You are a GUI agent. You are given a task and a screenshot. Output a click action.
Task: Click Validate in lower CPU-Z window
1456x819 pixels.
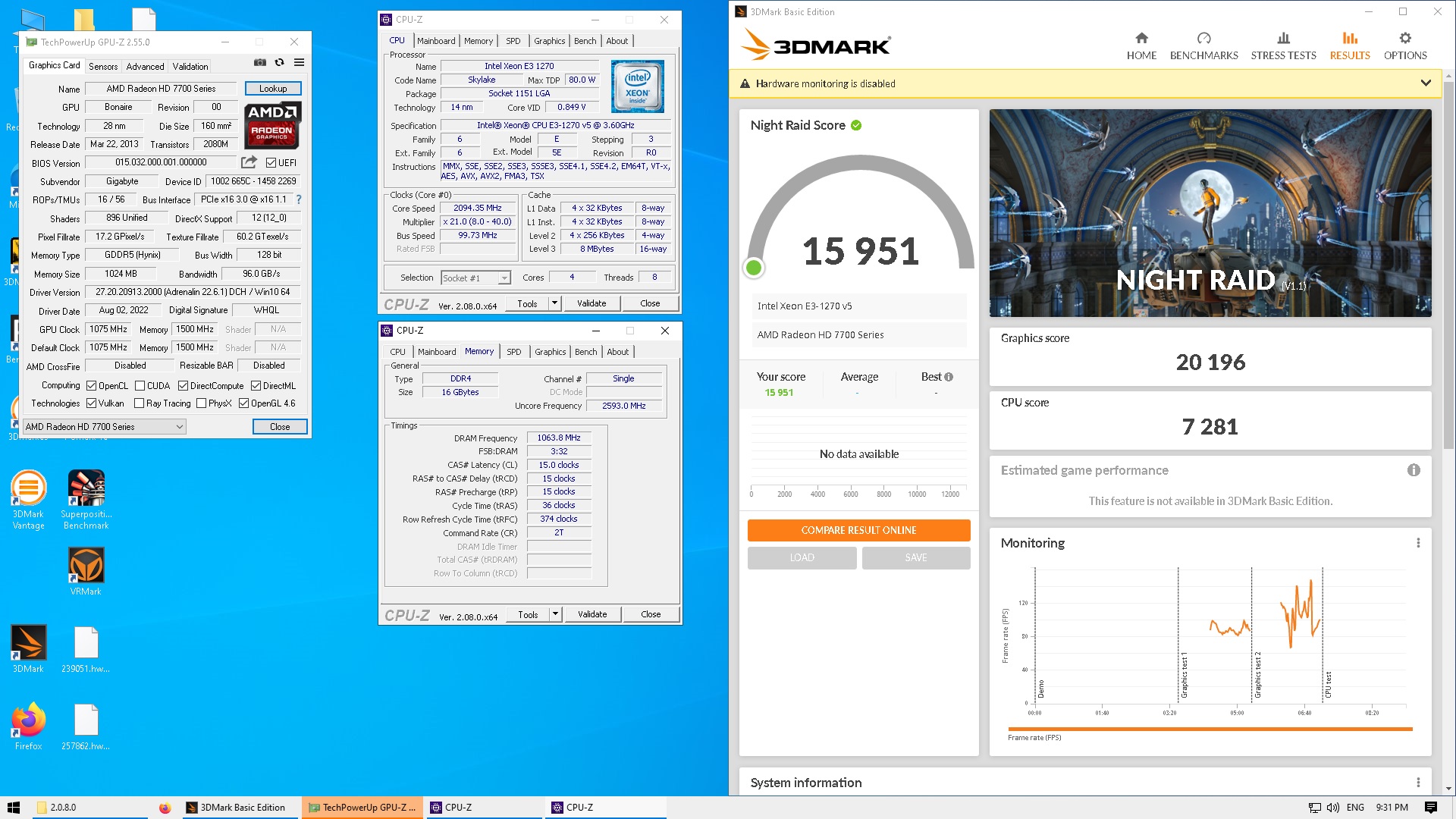click(x=592, y=614)
